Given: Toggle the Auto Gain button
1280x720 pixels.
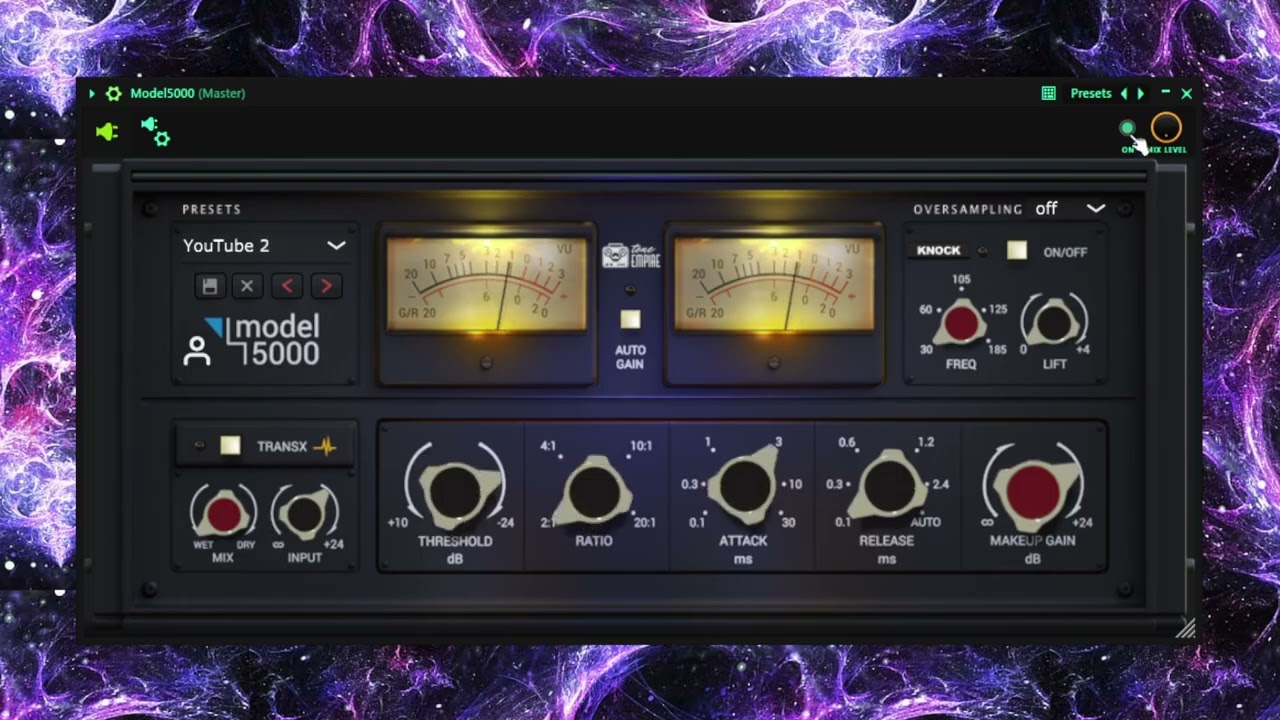Looking at the screenshot, I should click(x=630, y=320).
